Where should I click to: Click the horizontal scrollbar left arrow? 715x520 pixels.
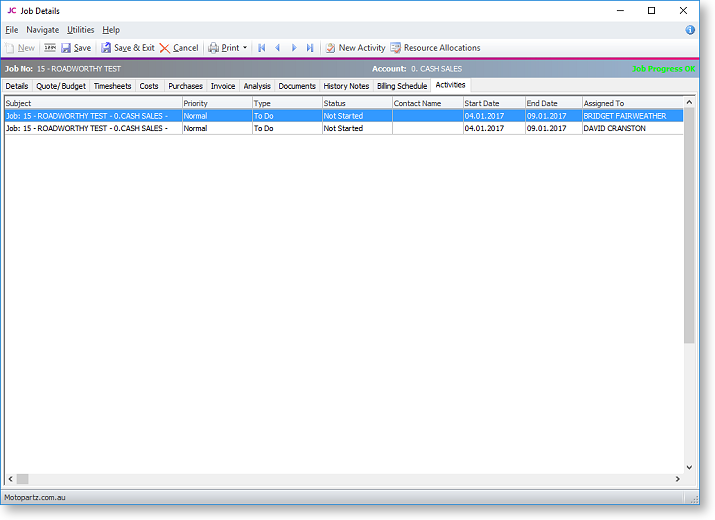[10, 479]
